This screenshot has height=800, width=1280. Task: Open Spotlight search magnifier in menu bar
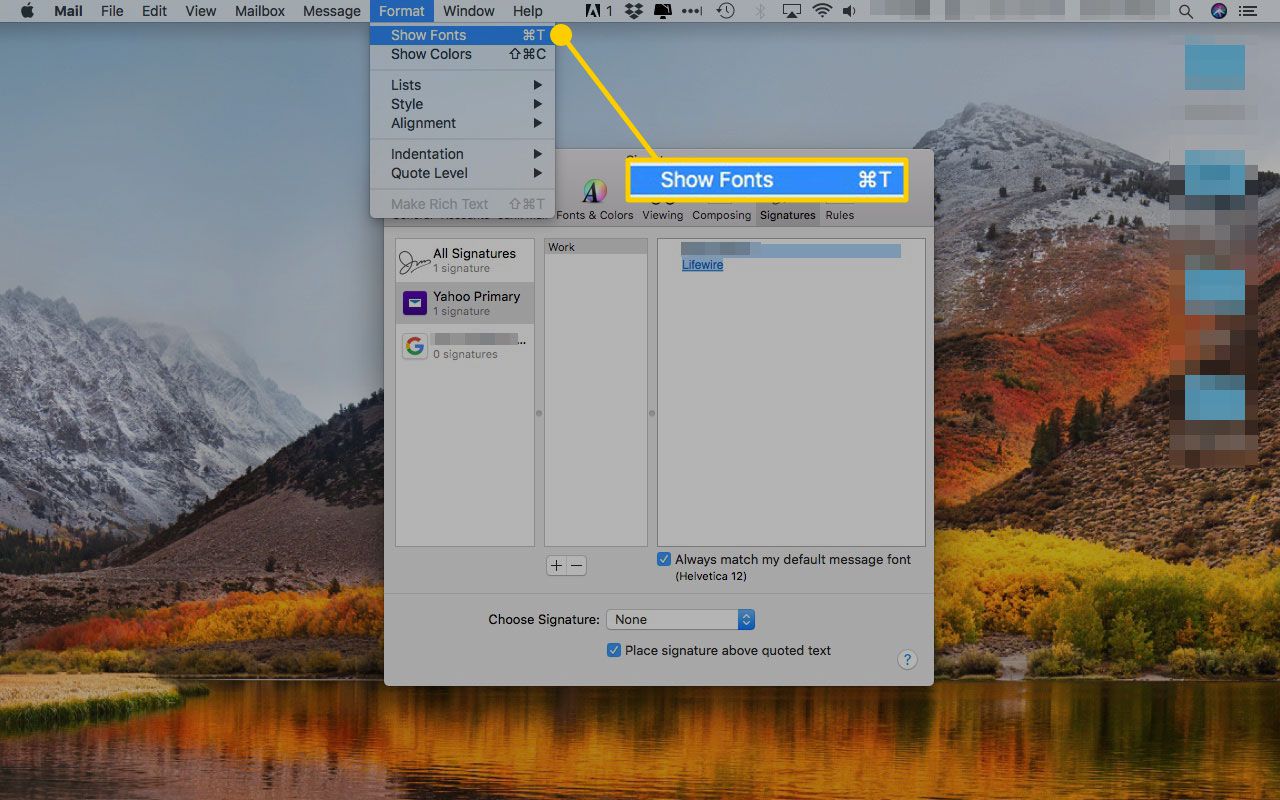tap(1186, 11)
